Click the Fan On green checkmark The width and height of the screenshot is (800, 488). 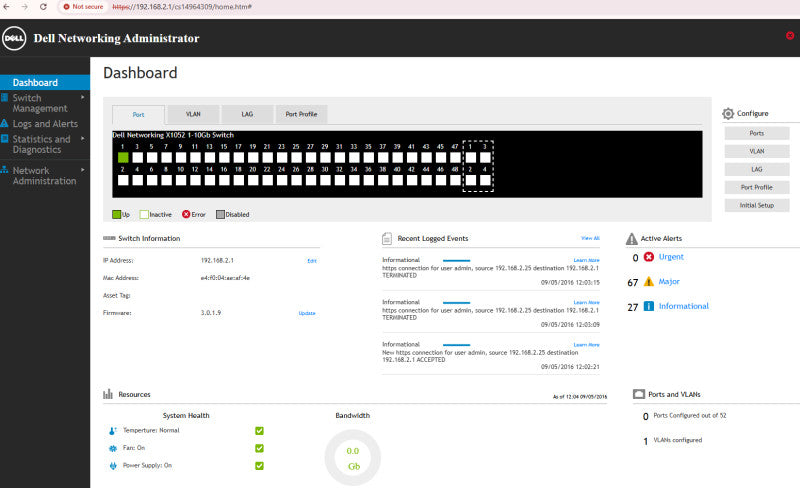[259, 448]
